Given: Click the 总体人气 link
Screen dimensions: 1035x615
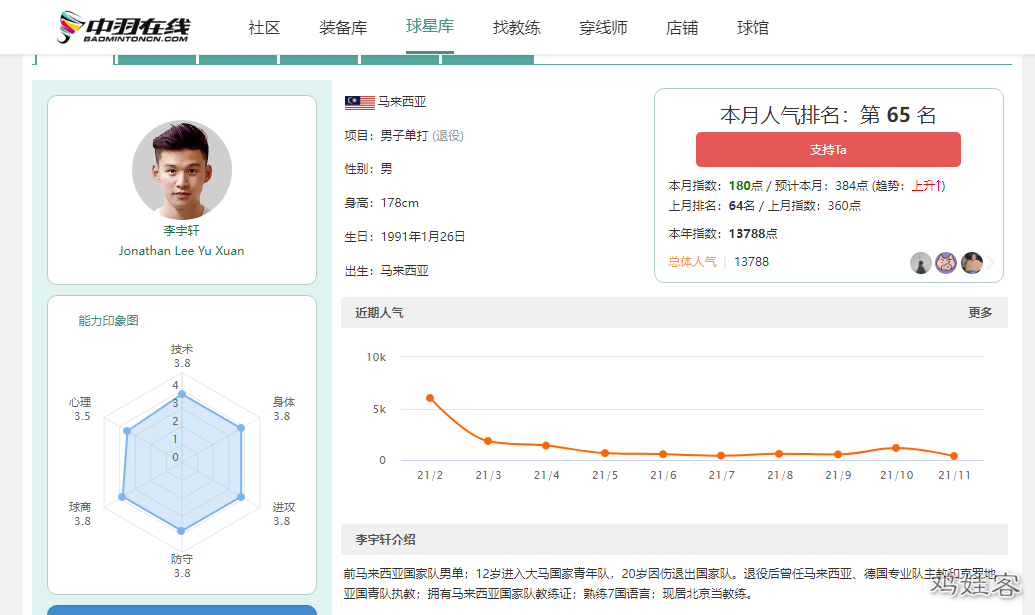Looking at the screenshot, I should coord(692,262).
